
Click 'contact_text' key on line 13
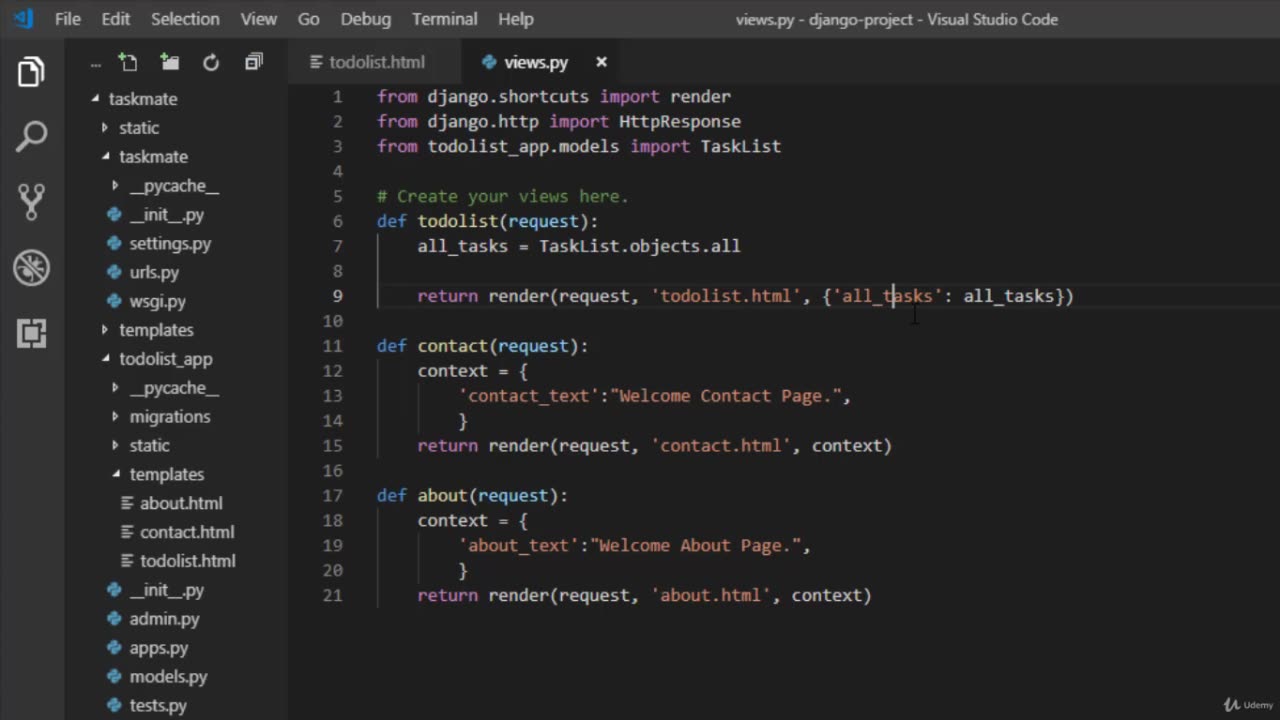click(529, 396)
